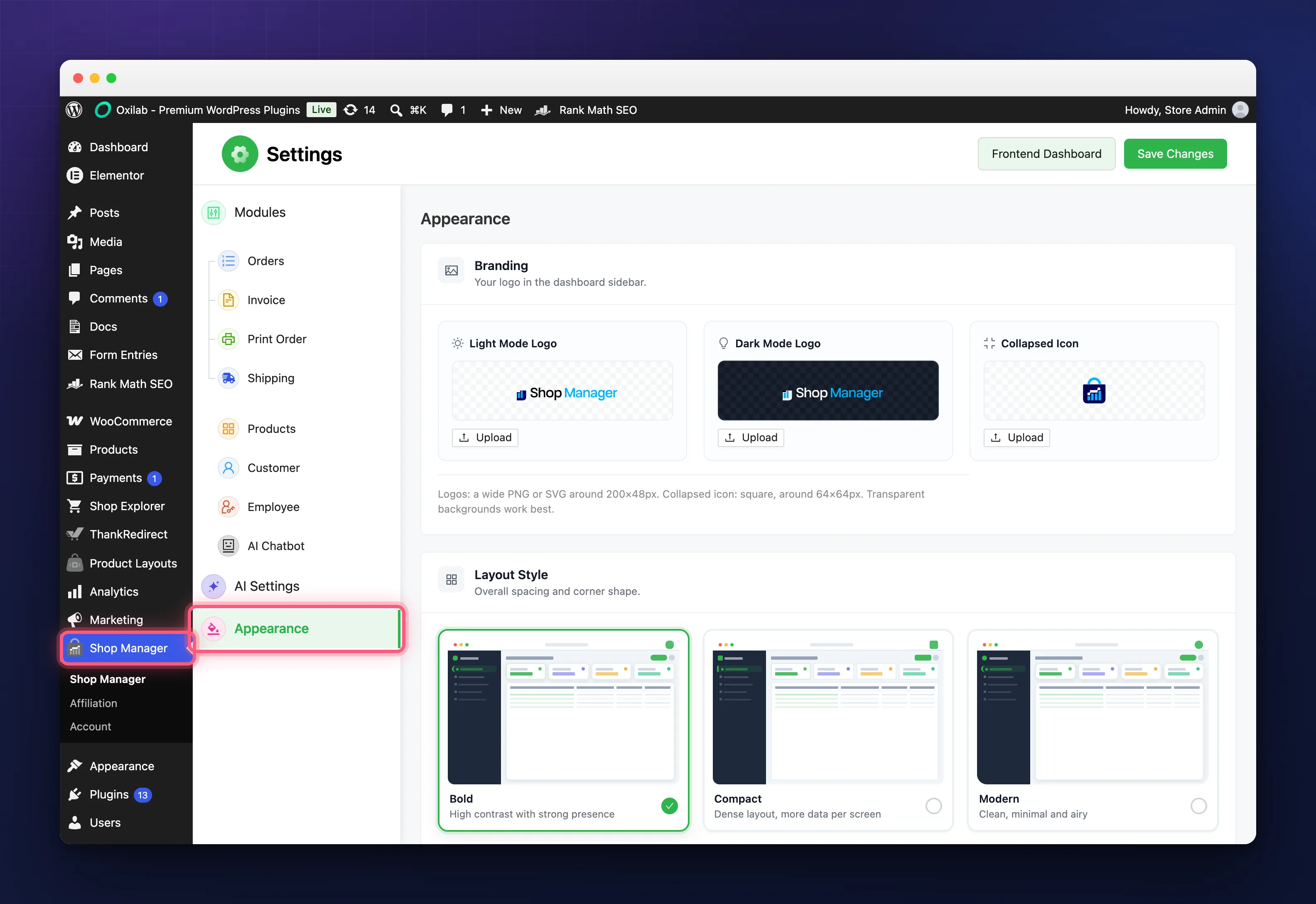This screenshot has height=904, width=1316.
Task: Select the Compact layout radio button
Action: pos(934,806)
